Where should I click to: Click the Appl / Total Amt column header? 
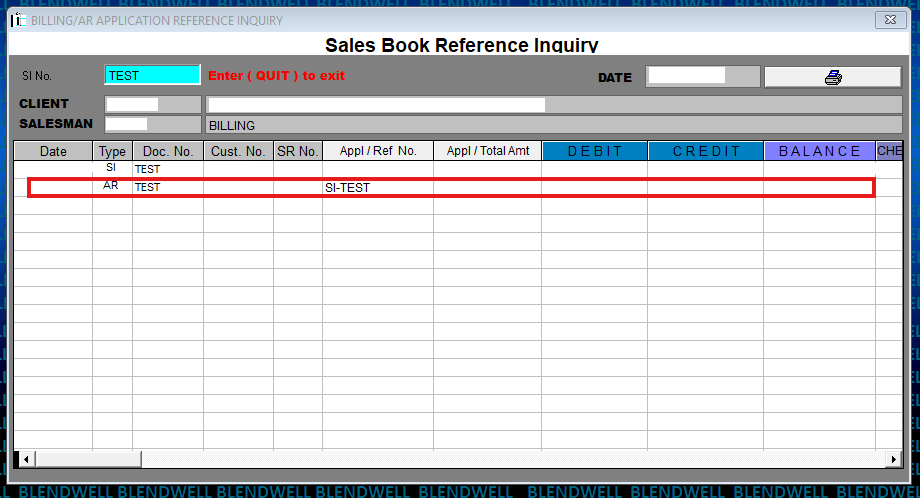pyautogui.click(x=488, y=151)
